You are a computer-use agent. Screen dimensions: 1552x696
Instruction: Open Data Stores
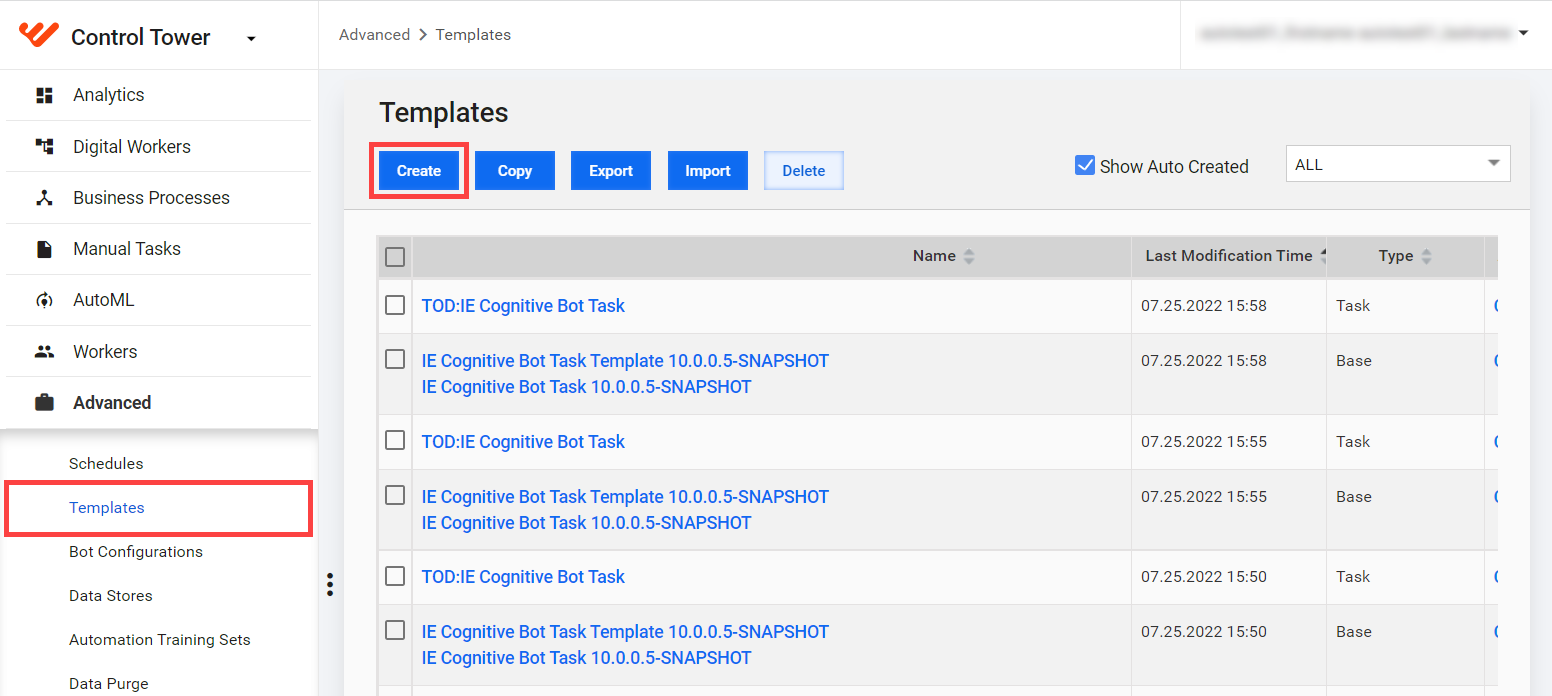pos(111,596)
